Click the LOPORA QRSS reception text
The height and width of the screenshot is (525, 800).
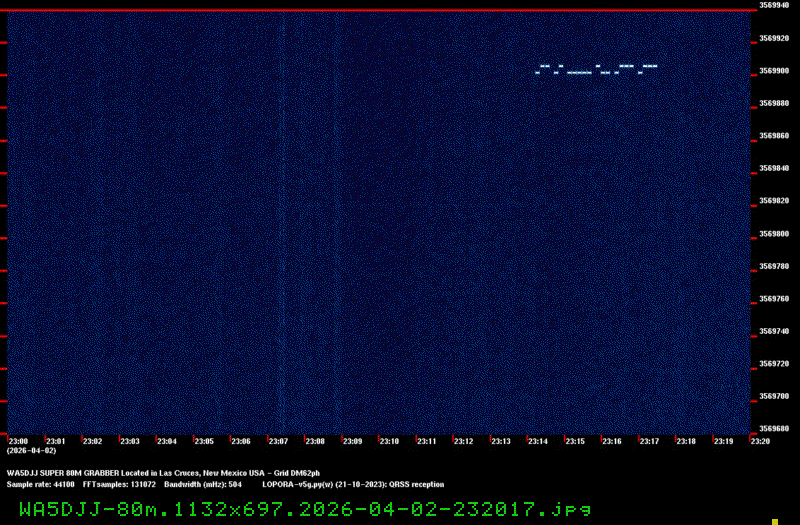point(352,484)
